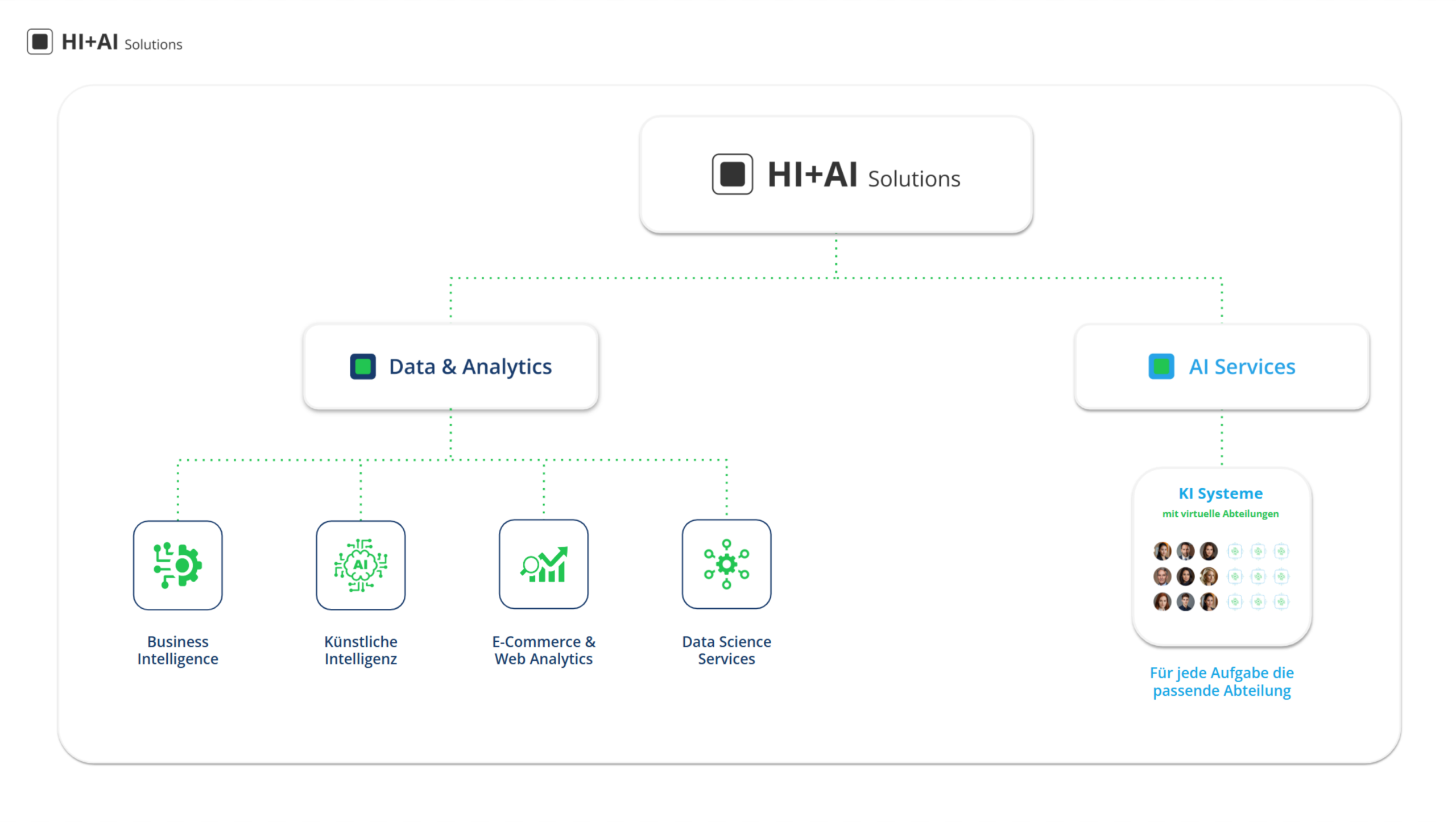Image resolution: width=1456 pixels, height=822 pixels.
Task: Click the 'mit virtuelle Abteilungen' subtitle
Action: pos(1221,514)
